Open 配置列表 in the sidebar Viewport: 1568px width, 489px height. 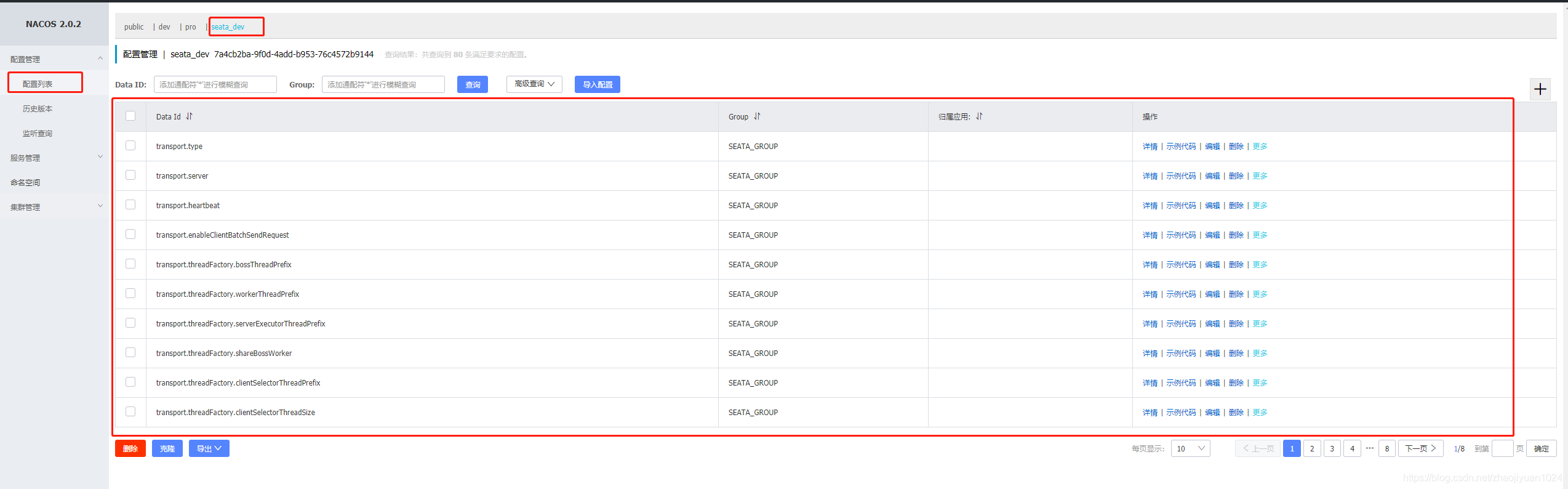(x=38, y=84)
